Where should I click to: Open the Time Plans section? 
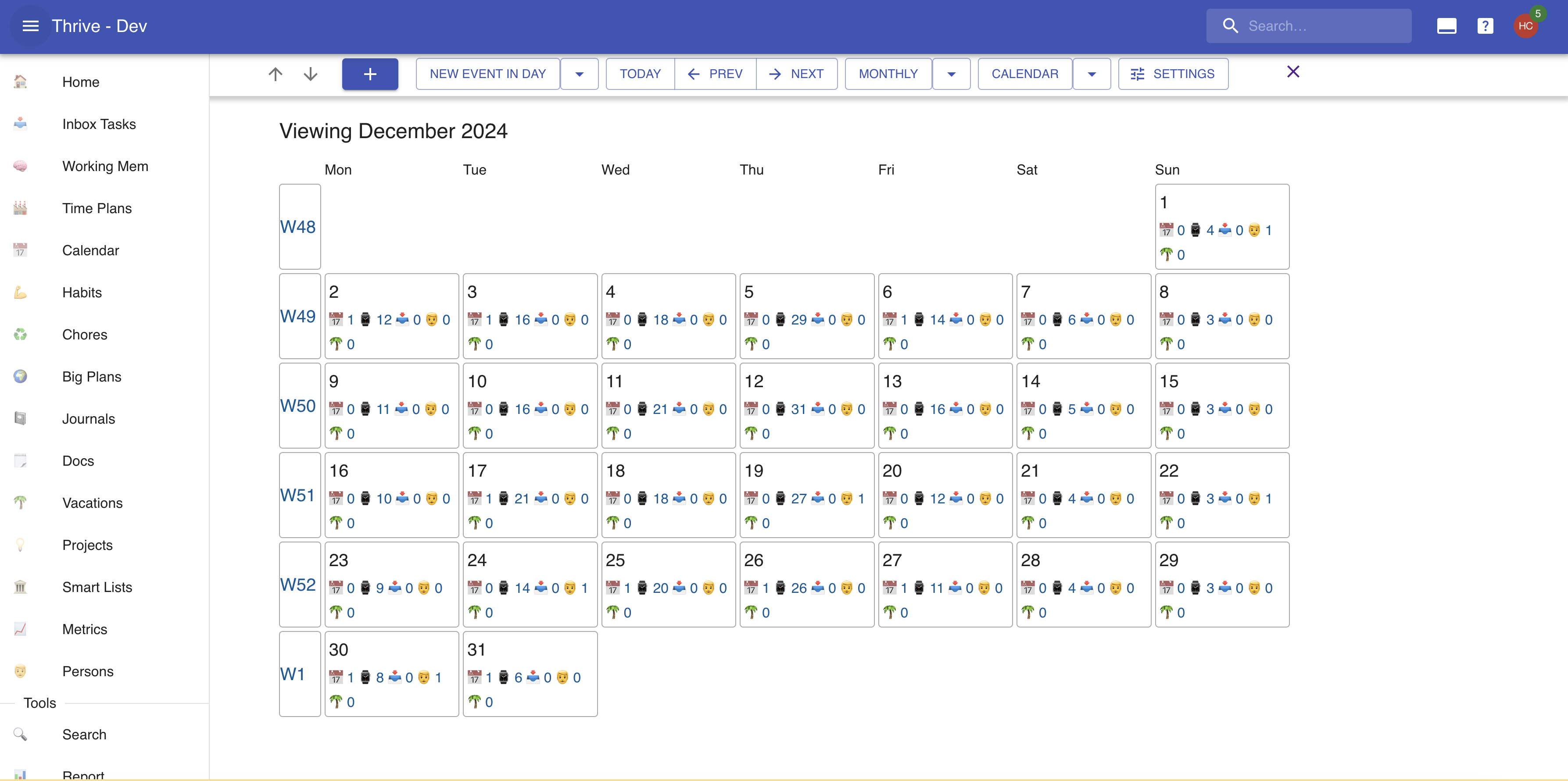96,208
